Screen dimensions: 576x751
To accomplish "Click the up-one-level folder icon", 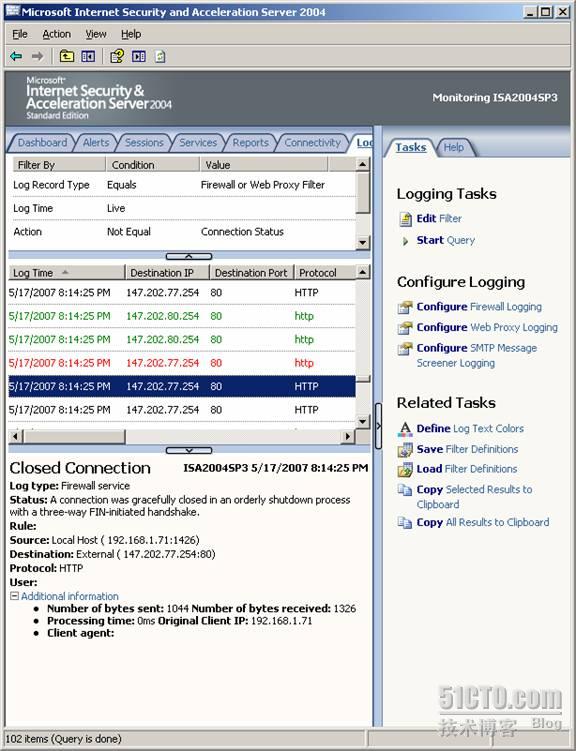I will (67, 57).
